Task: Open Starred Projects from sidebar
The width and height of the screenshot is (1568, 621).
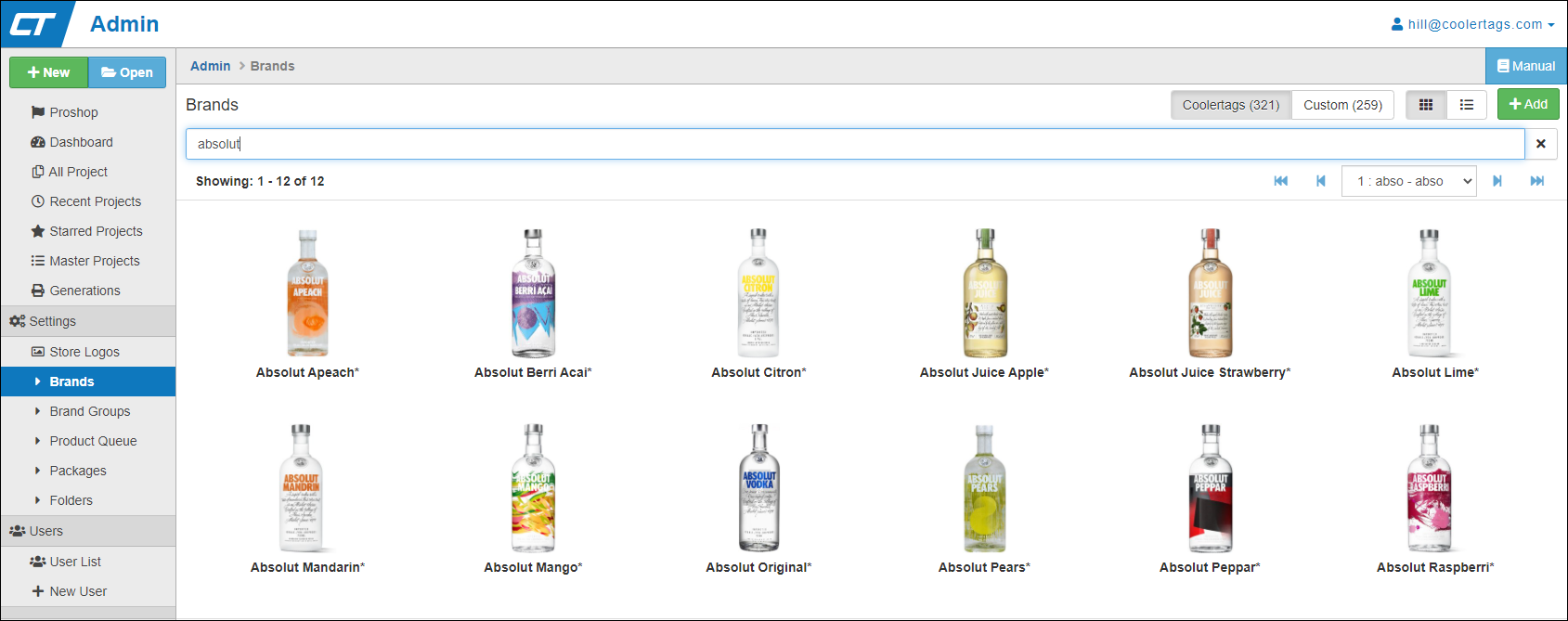Action: pyautogui.click(x=96, y=231)
